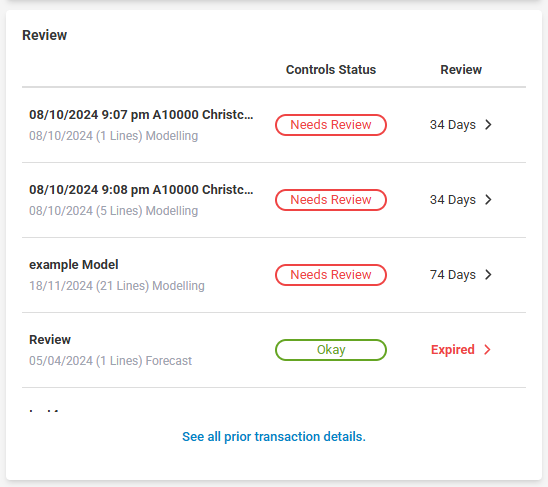Open the example Model entry title
548x487 pixels.
(74, 265)
